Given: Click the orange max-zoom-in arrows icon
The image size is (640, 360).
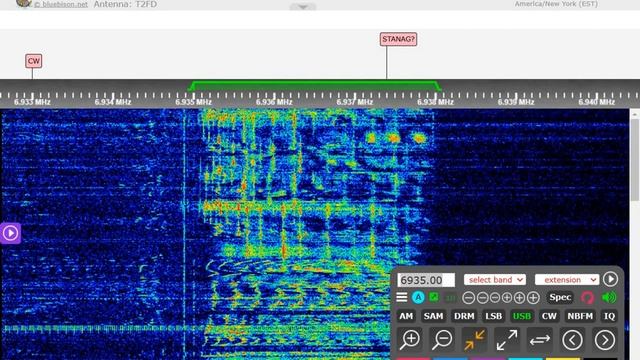Looking at the screenshot, I should (474, 340).
